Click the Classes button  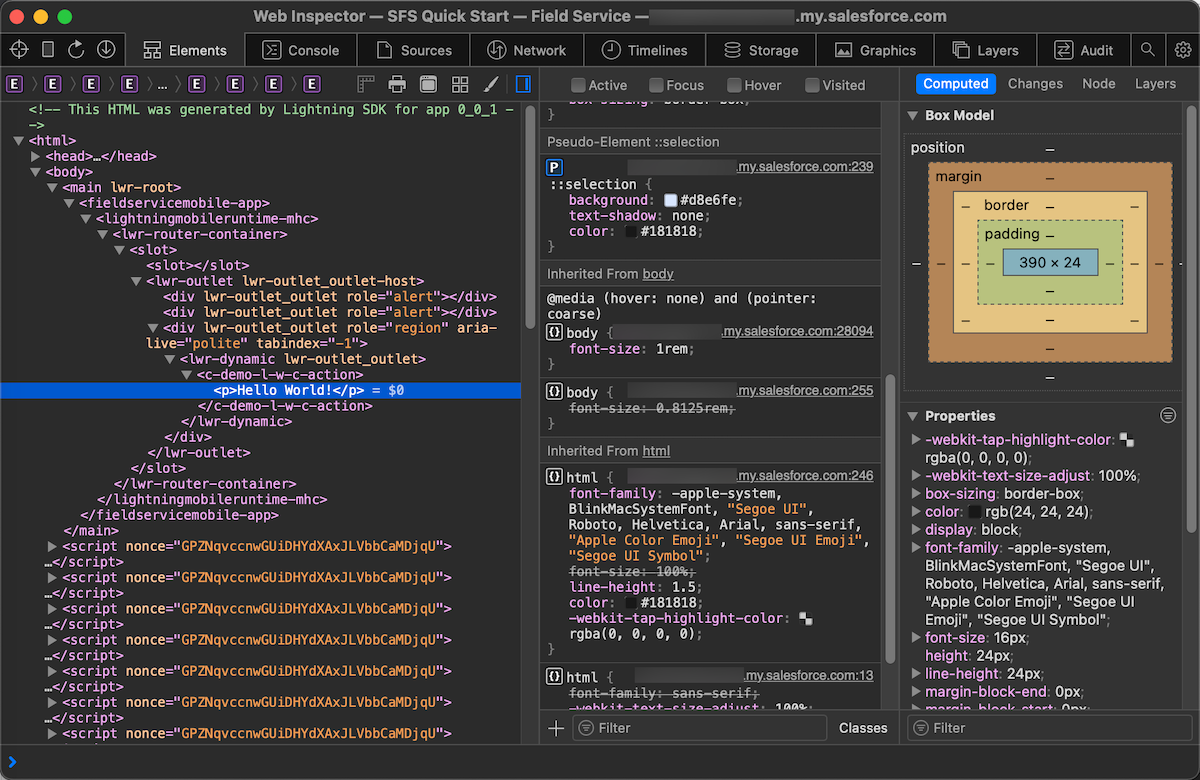pos(863,728)
